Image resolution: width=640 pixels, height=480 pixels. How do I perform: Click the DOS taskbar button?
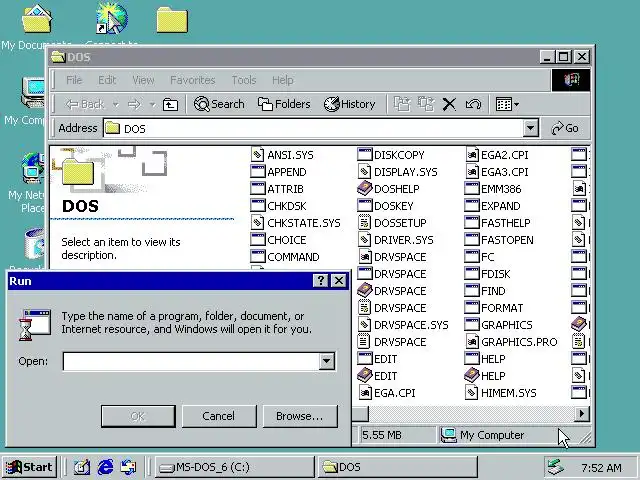[x=397, y=467]
